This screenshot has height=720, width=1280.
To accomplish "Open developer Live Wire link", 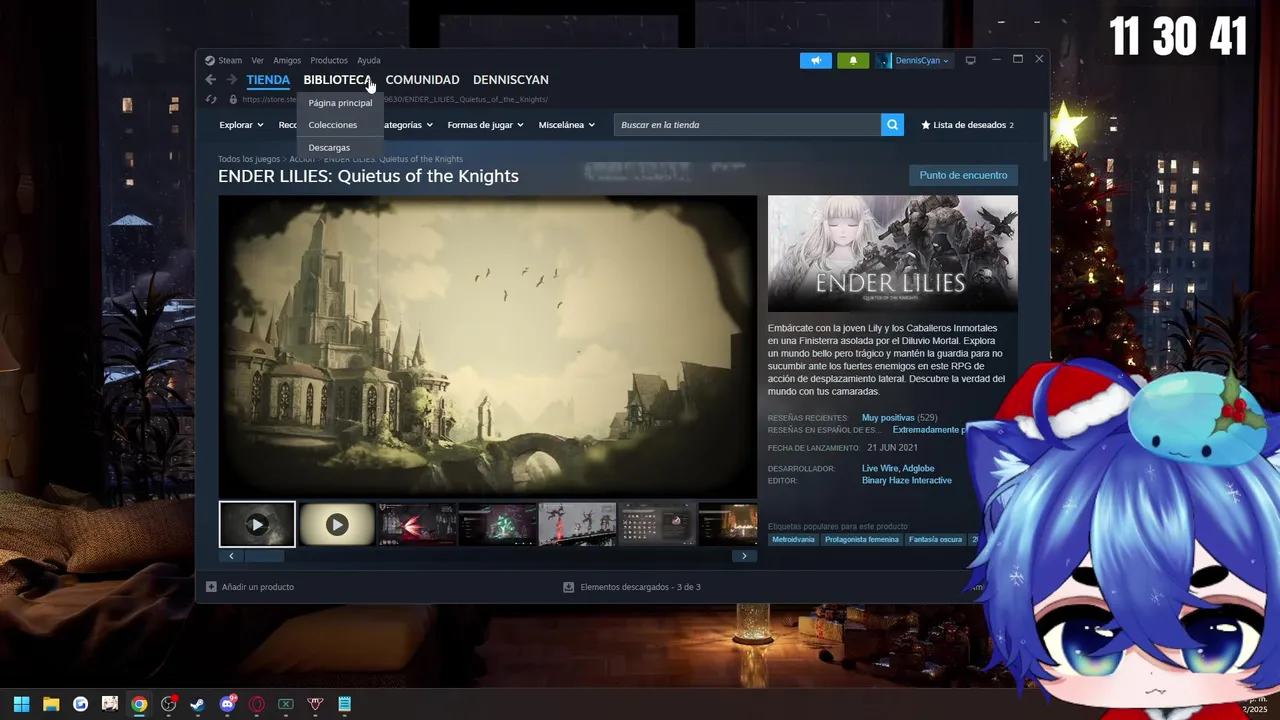I will click(x=880, y=468).
